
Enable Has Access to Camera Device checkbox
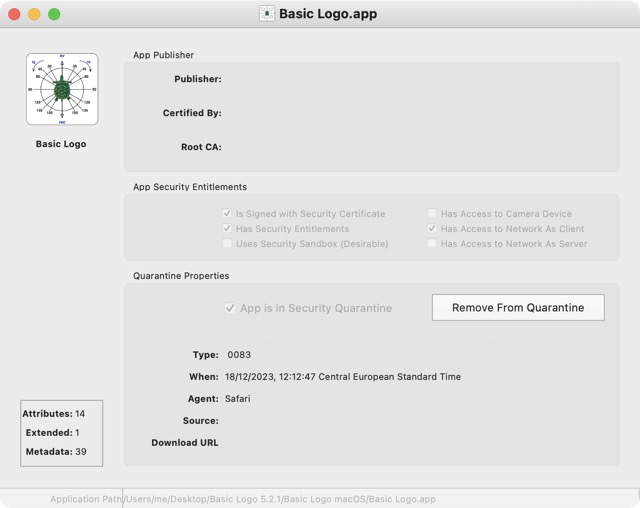(x=432, y=214)
